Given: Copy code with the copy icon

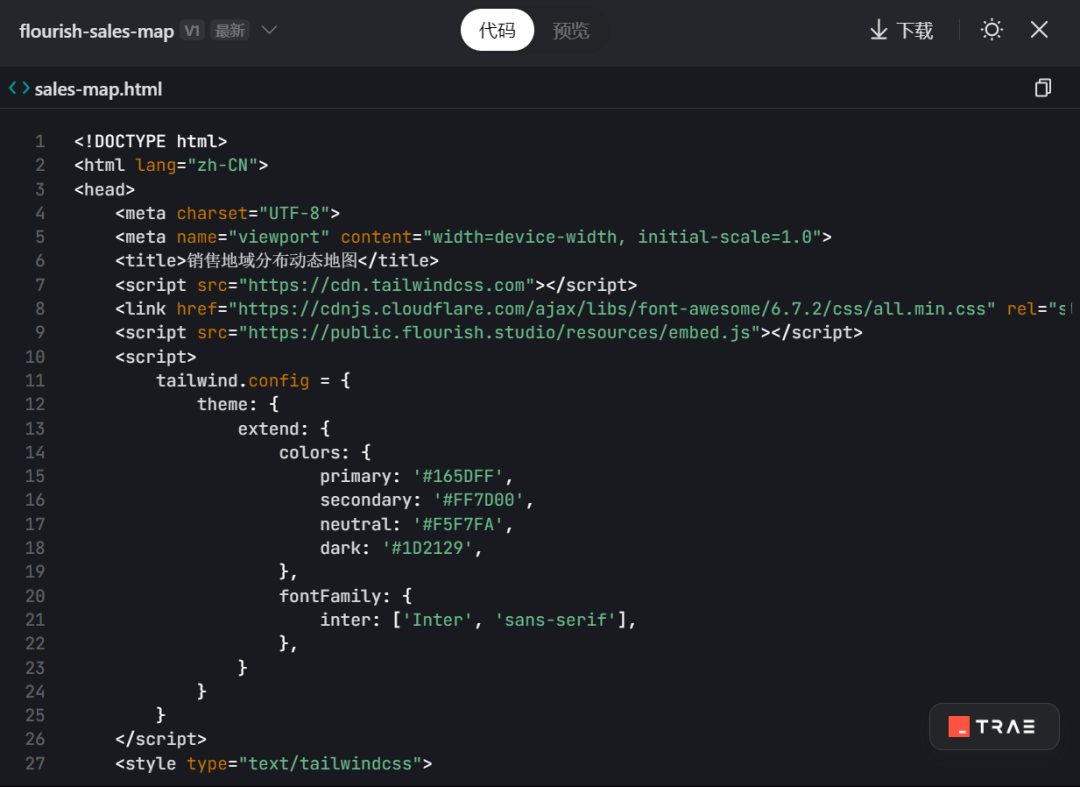Looking at the screenshot, I should 1043,88.
